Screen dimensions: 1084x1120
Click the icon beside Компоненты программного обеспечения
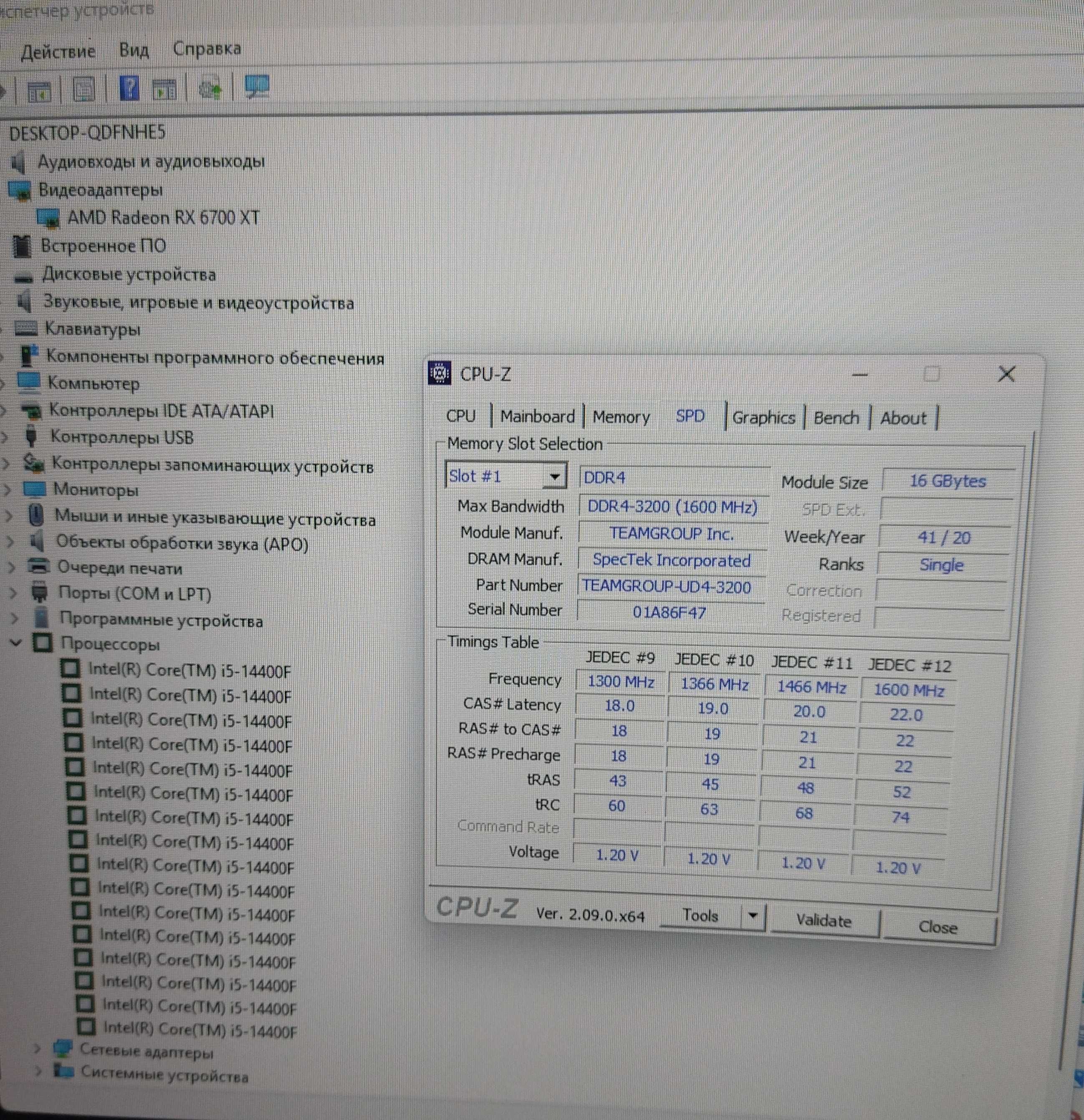[x=28, y=356]
